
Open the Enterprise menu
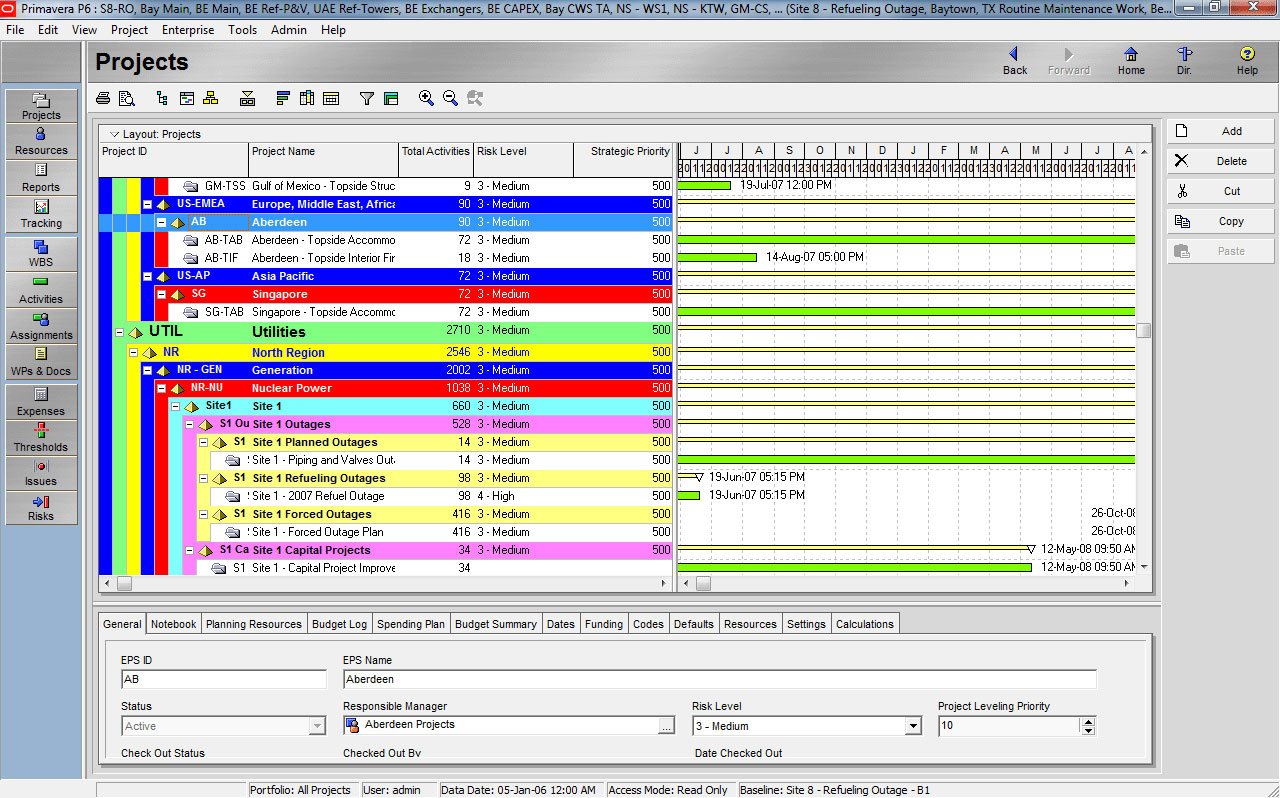(x=188, y=30)
